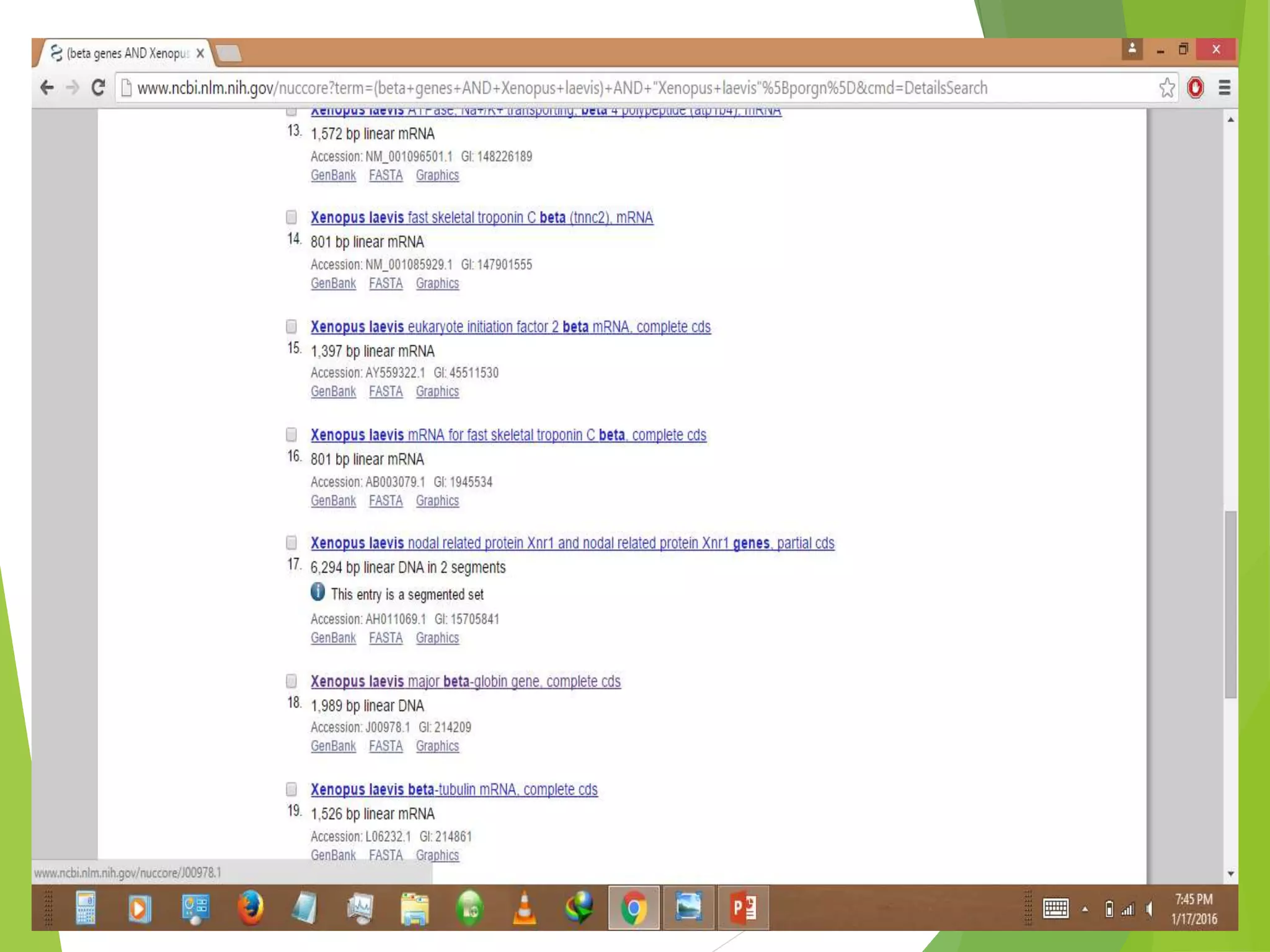Viewport: 1270px width, 952px height.
Task: Tick the beta-tubulin mRNA result checkbox
Action: tap(291, 789)
